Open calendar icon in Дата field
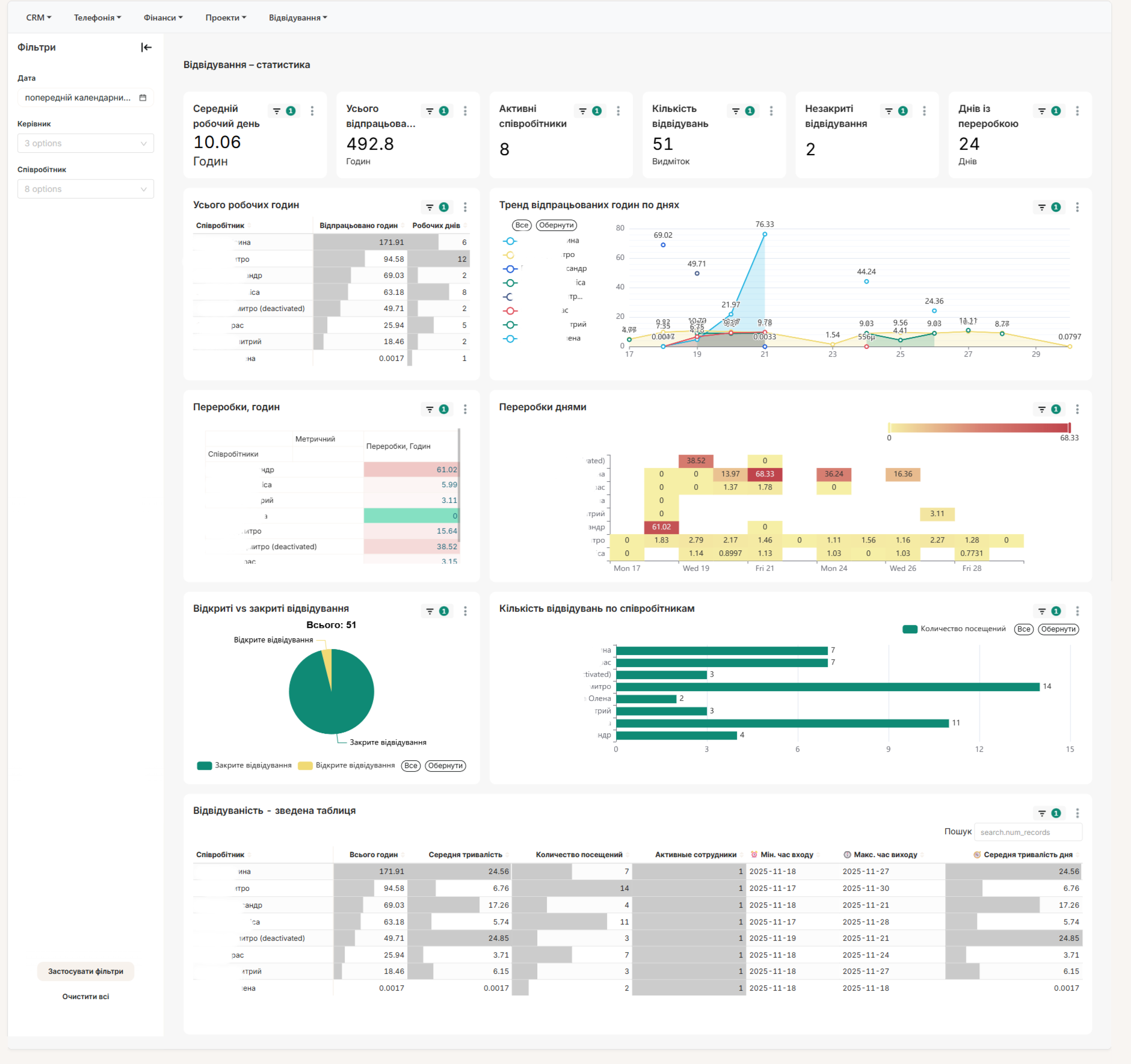The height and width of the screenshot is (1064, 1131). click(143, 97)
